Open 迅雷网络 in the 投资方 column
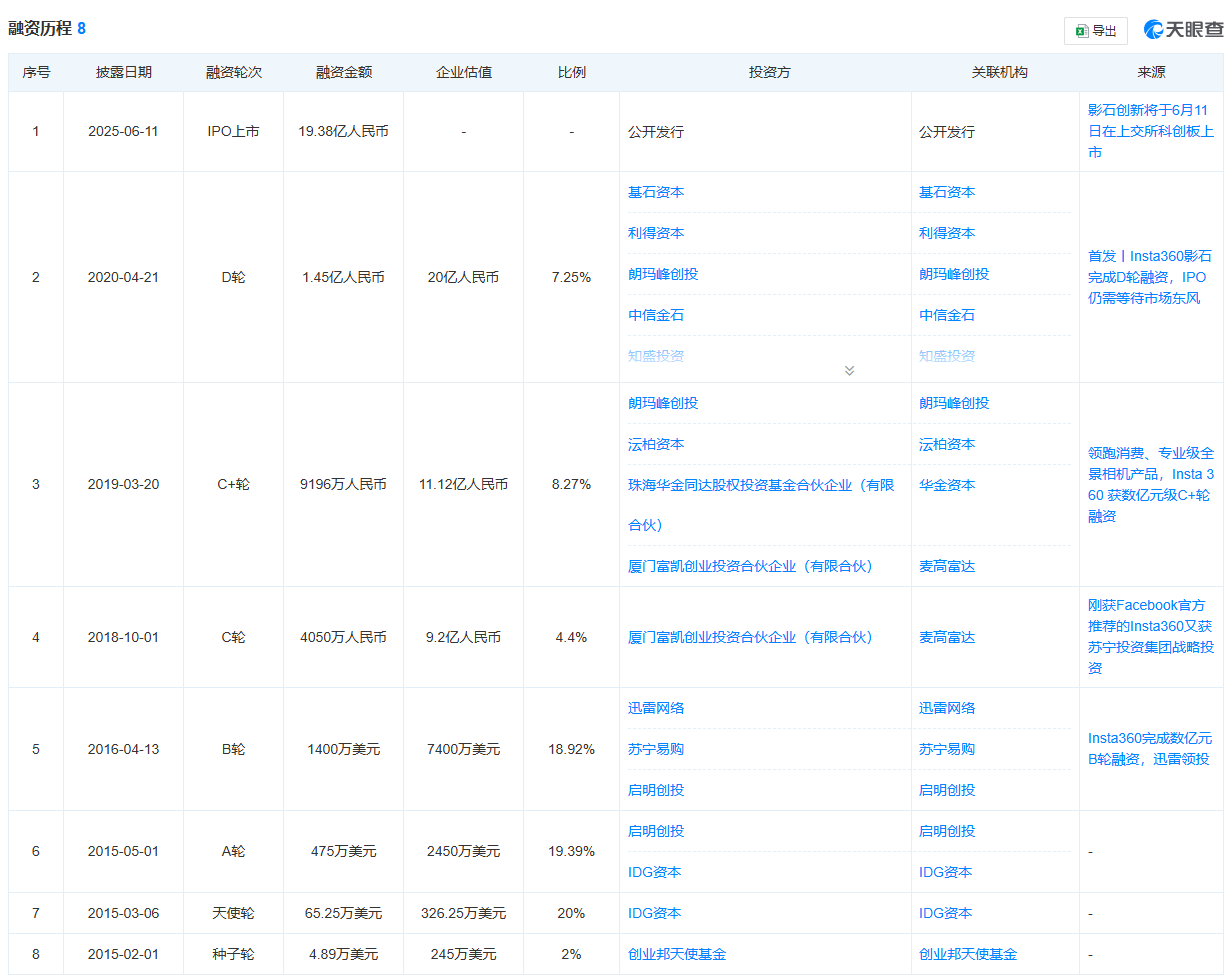1232x978 pixels. coord(656,708)
